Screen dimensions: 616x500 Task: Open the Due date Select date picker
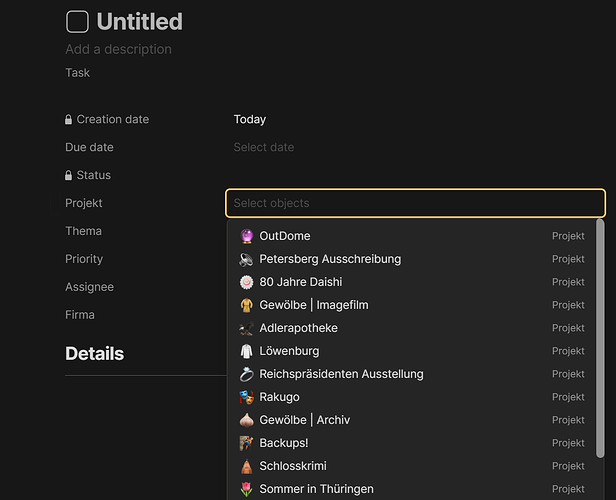point(264,147)
